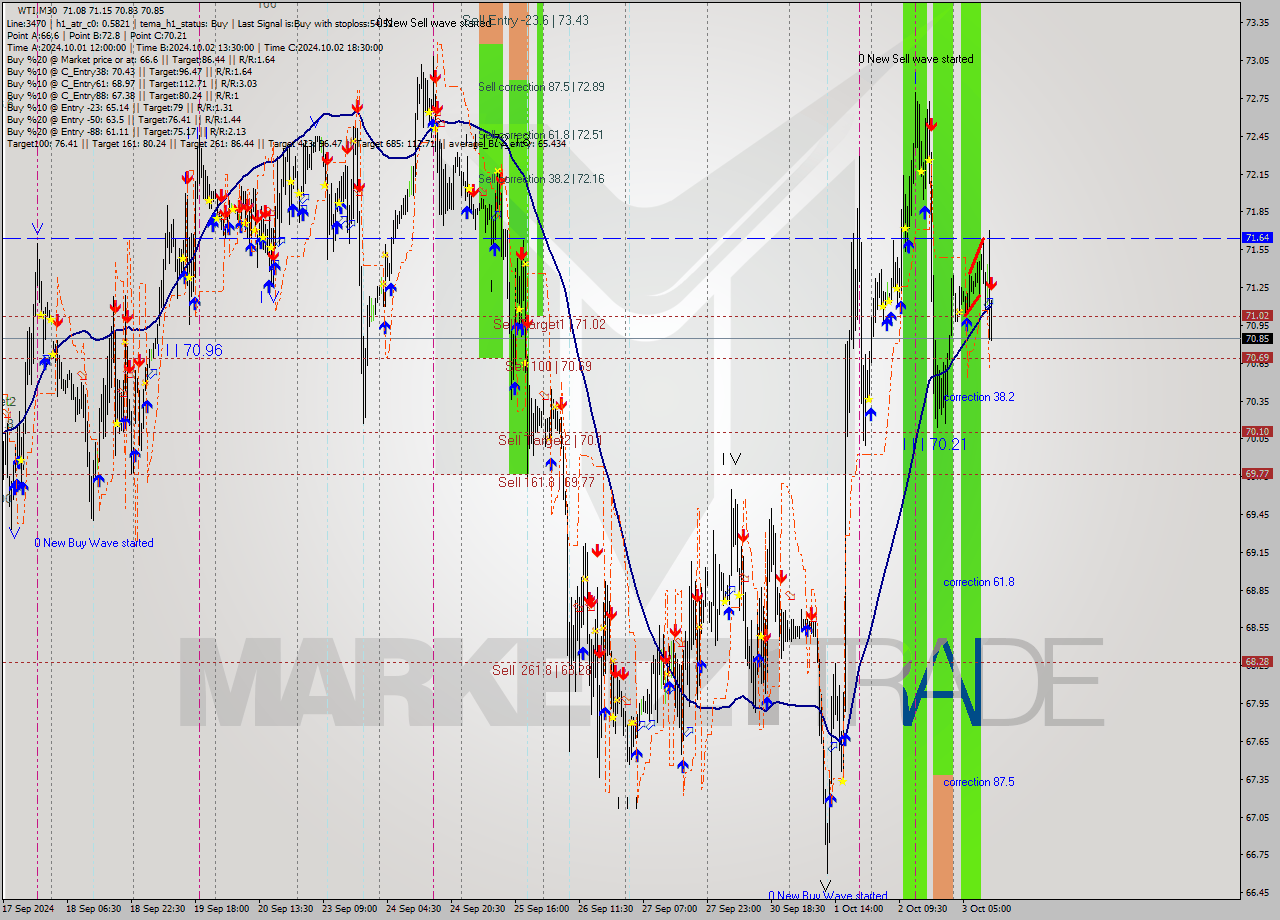Screen dimensions: 1280x920
Task: Select the 'I I I 70.21' wave label
Action: pyautogui.click(x=935, y=444)
